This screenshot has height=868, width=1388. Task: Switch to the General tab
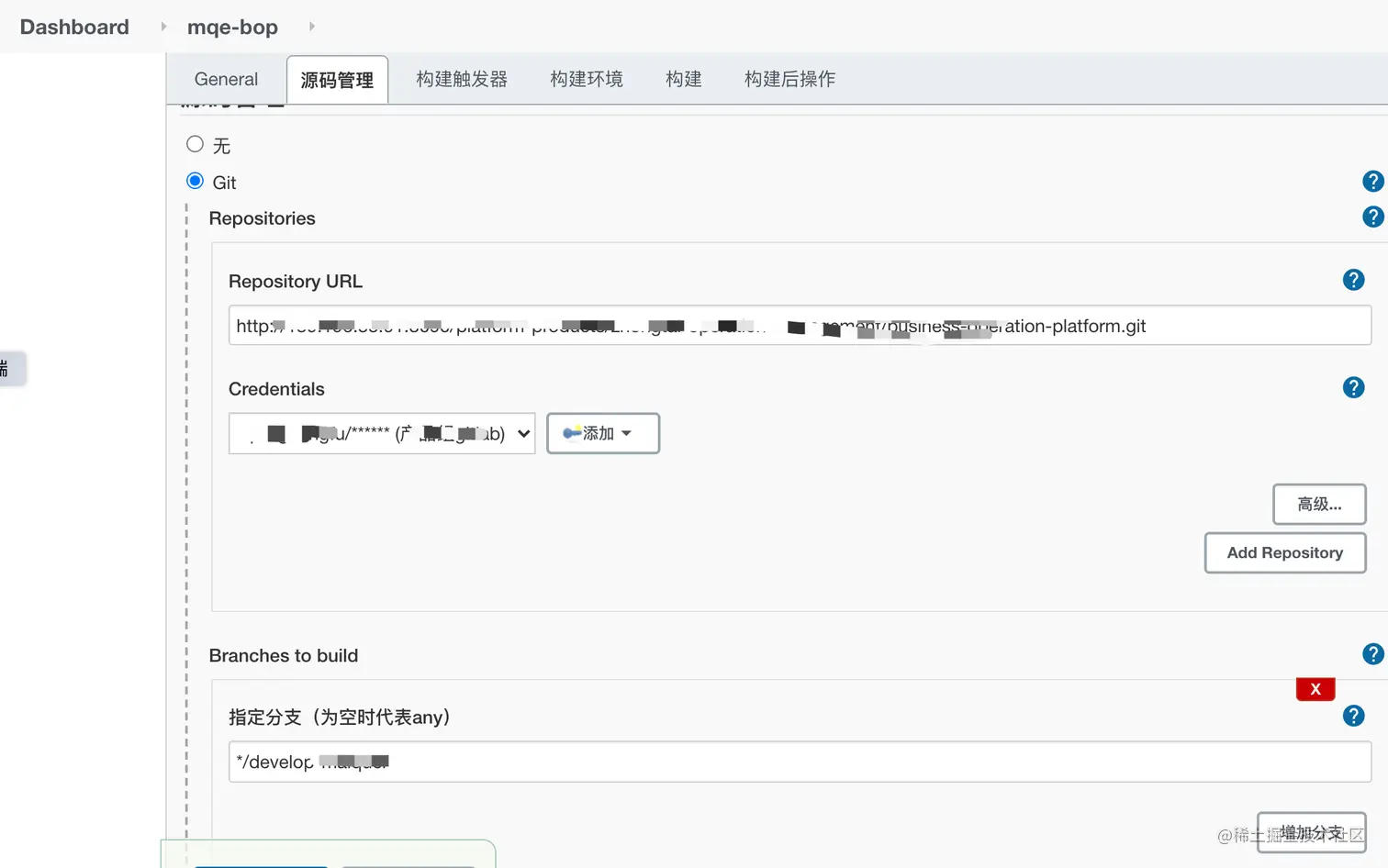225,79
